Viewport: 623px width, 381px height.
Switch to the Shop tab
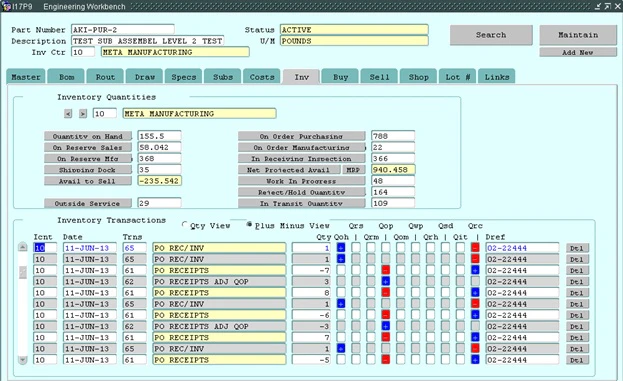[418, 77]
